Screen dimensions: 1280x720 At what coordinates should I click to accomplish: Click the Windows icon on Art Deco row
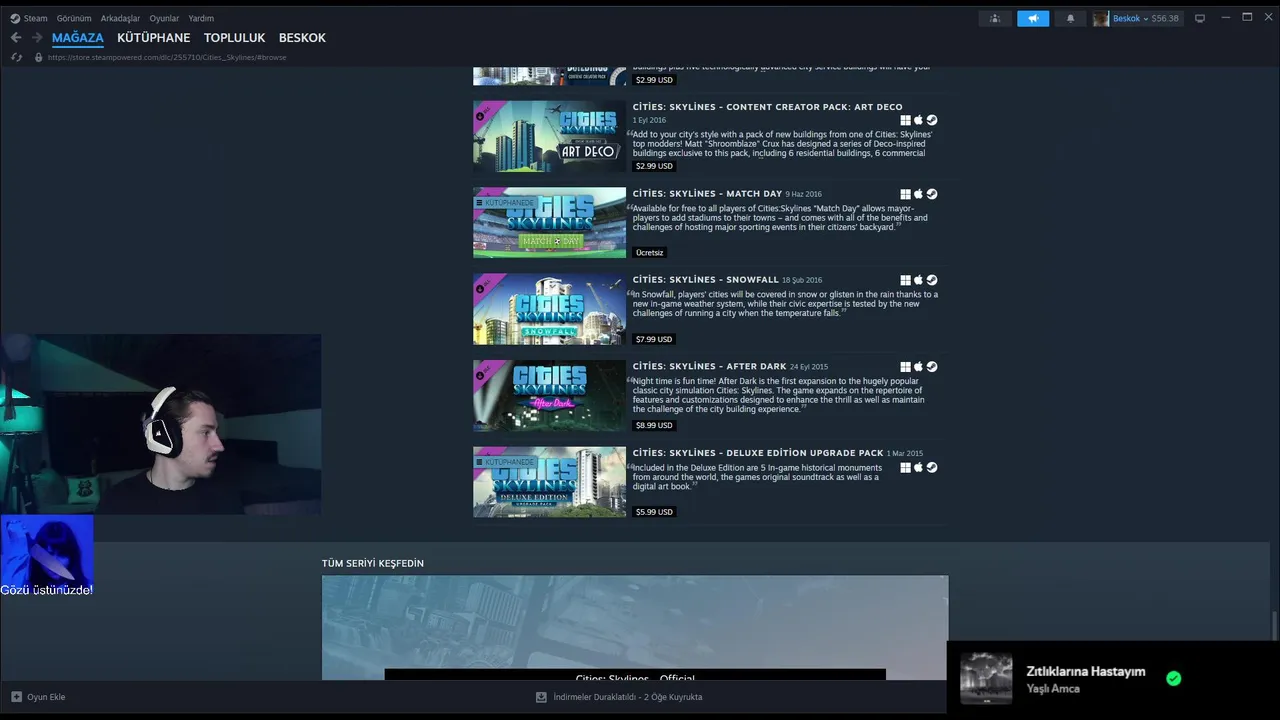(x=905, y=120)
